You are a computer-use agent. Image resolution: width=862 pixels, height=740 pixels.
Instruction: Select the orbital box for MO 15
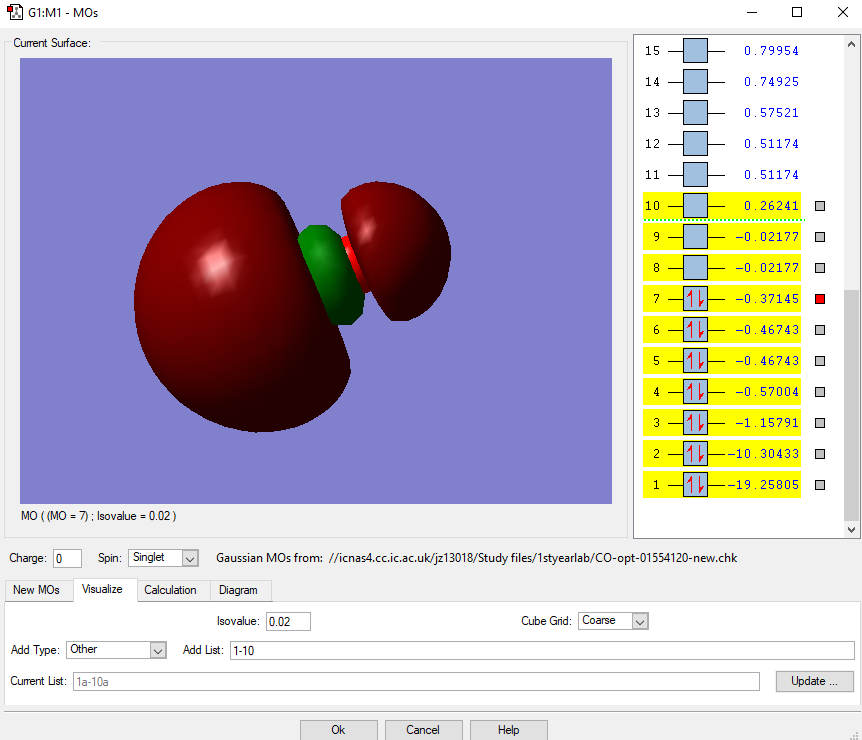tap(695, 51)
